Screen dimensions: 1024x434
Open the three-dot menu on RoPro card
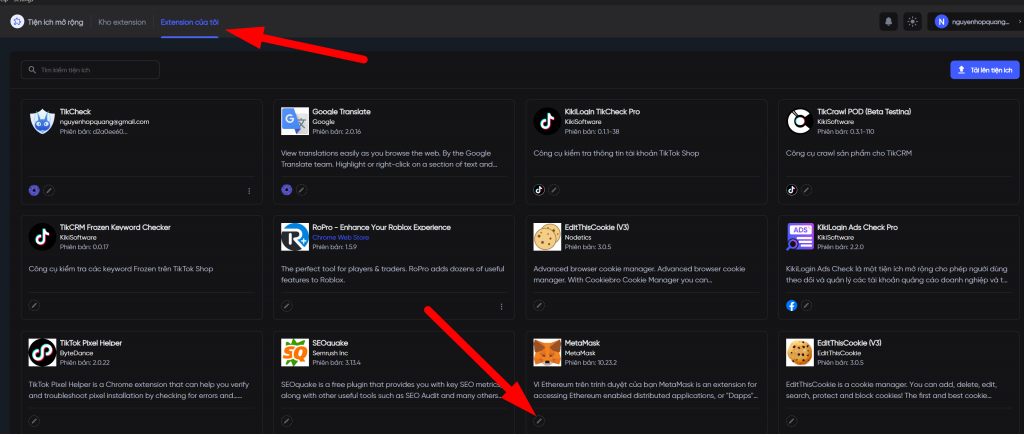(502, 306)
